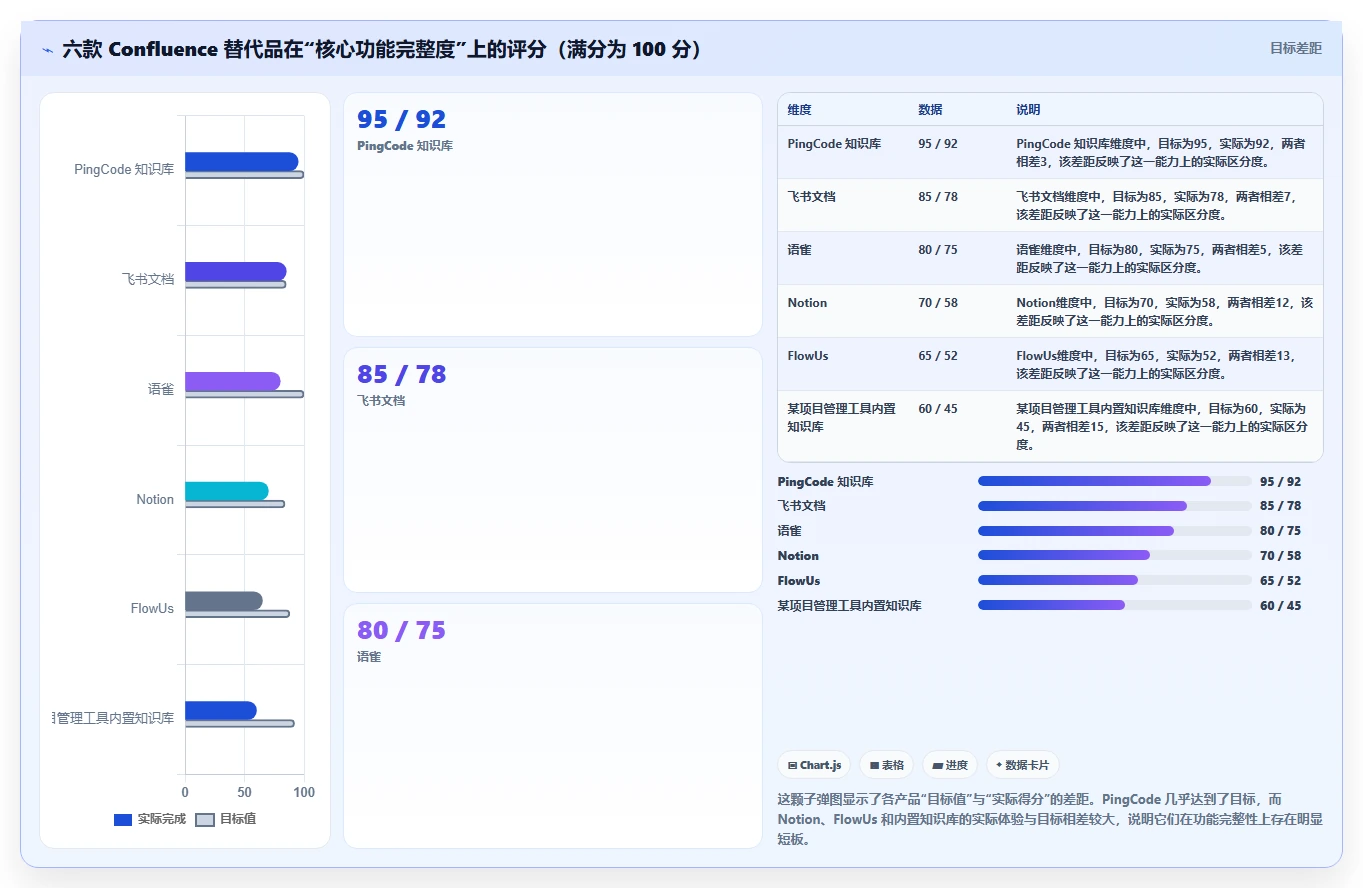
Task: Click the Notion progress bar
Action: [1115, 555]
